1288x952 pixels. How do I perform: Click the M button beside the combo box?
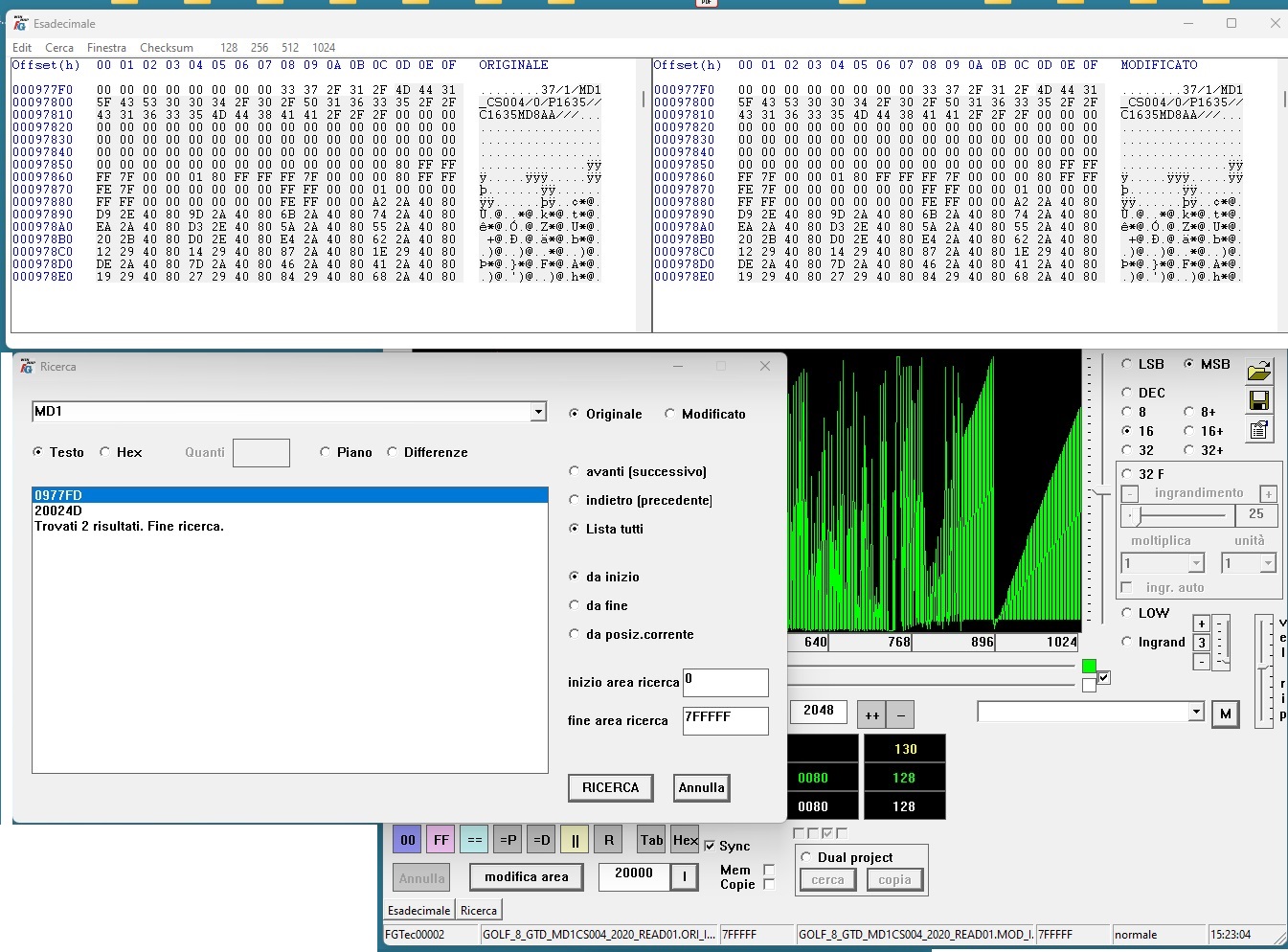pyautogui.click(x=1226, y=714)
